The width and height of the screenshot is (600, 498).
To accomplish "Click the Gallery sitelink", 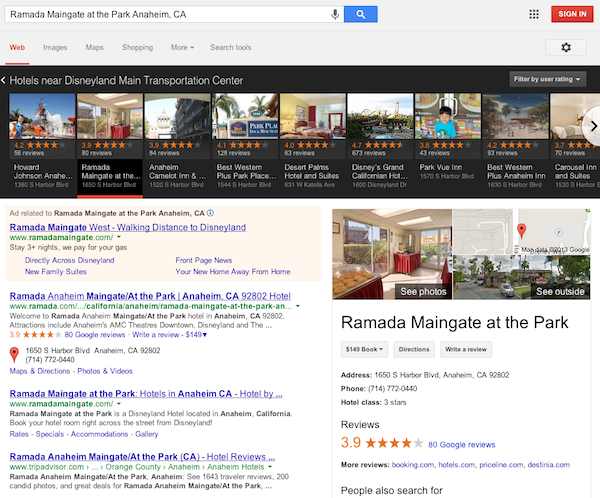I will pyautogui.click(x=147, y=434).
